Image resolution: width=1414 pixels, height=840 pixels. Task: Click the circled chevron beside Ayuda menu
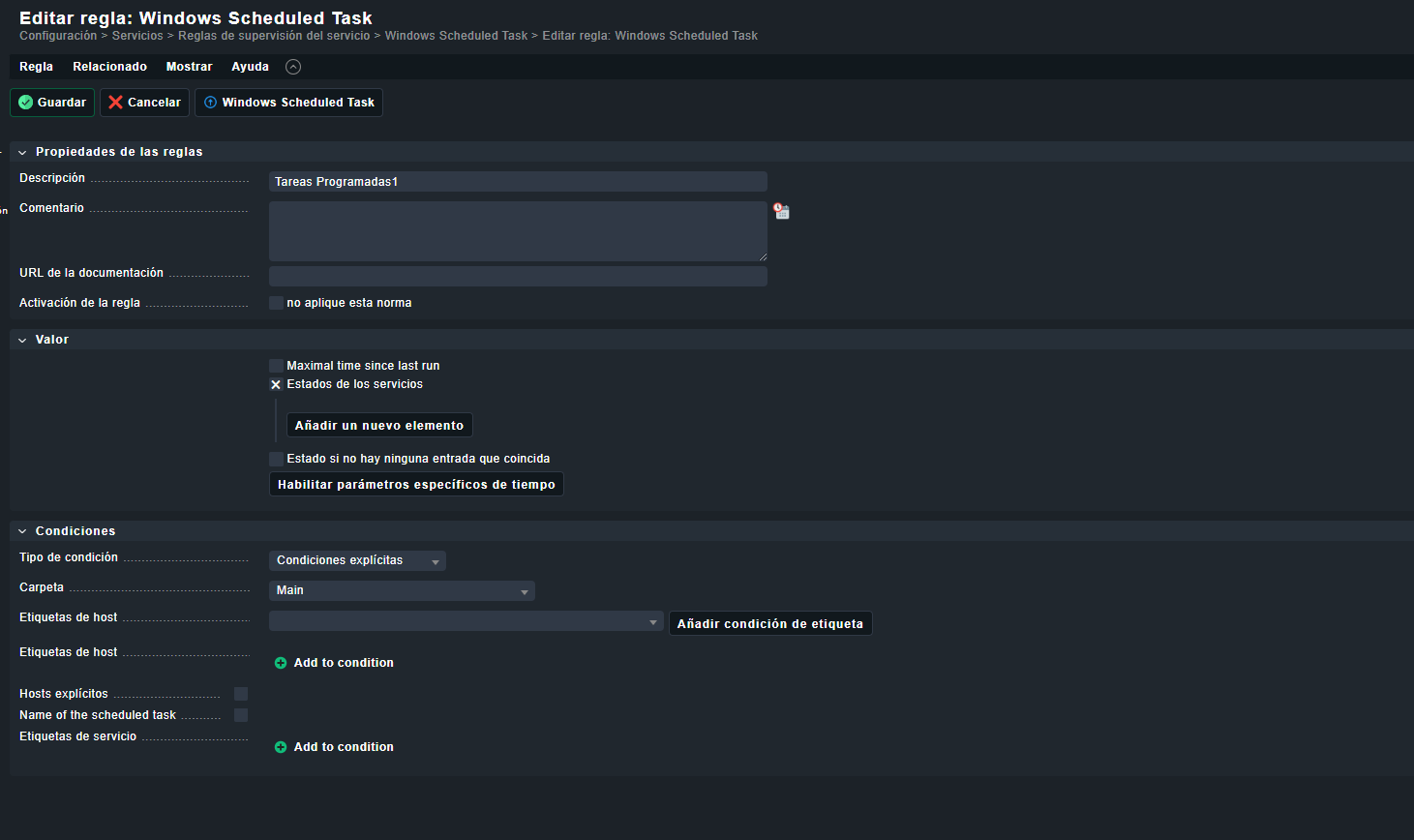coord(292,66)
